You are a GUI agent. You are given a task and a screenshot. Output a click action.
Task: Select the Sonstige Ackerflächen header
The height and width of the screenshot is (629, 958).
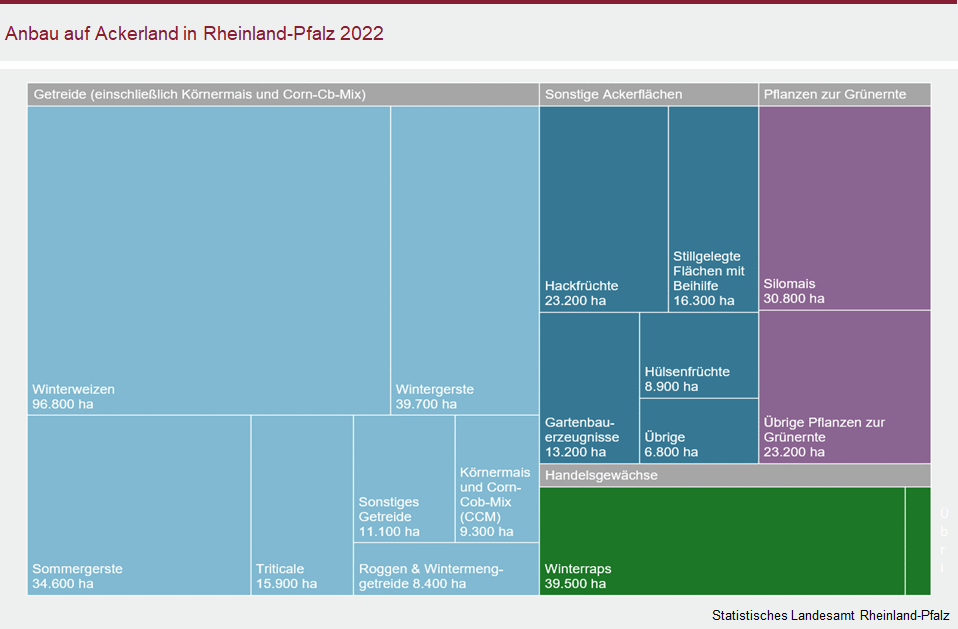coord(649,95)
